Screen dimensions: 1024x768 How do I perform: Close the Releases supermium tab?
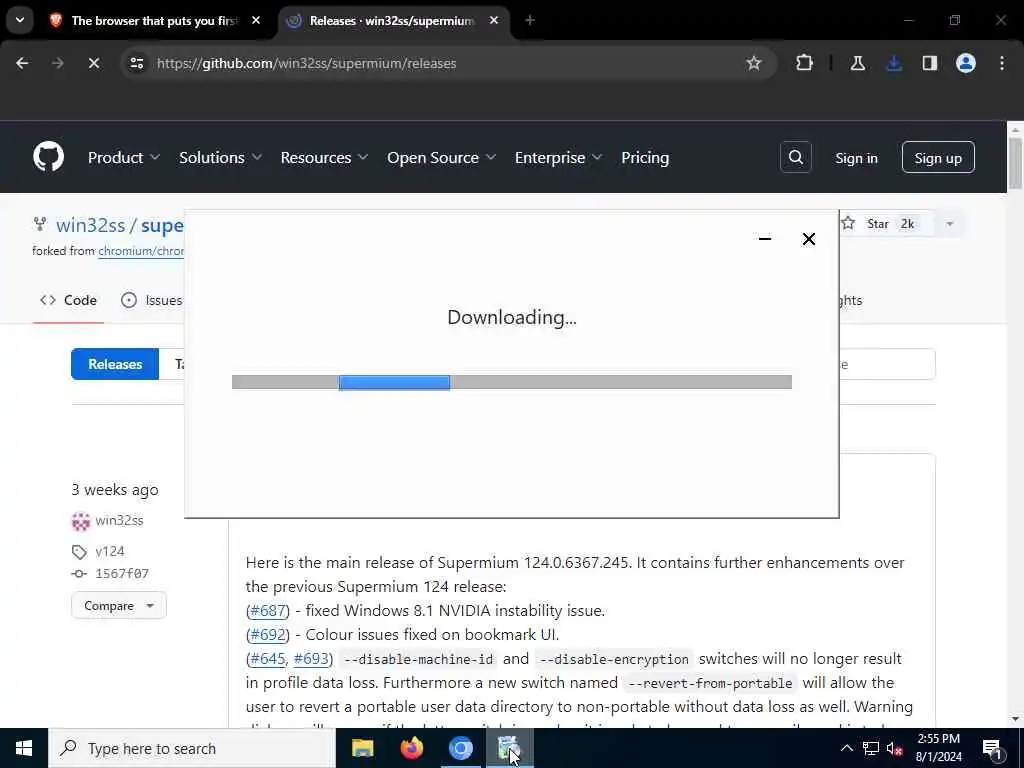point(494,21)
